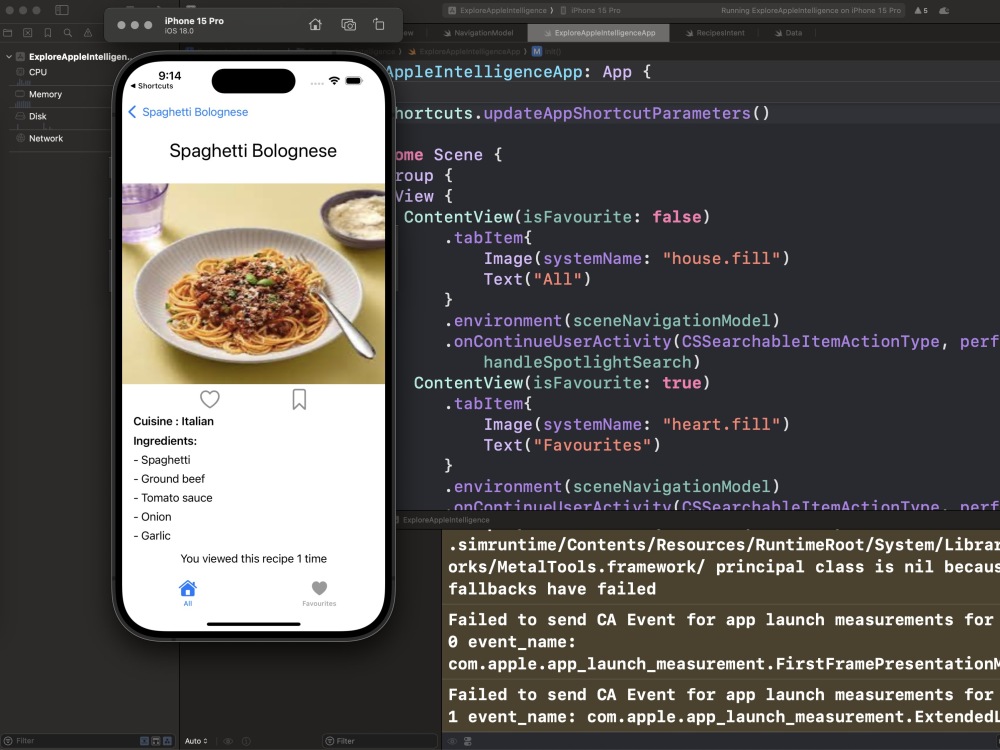Switch to NavigationModel editor tab
1000x750 pixels.
click(478, 33)
